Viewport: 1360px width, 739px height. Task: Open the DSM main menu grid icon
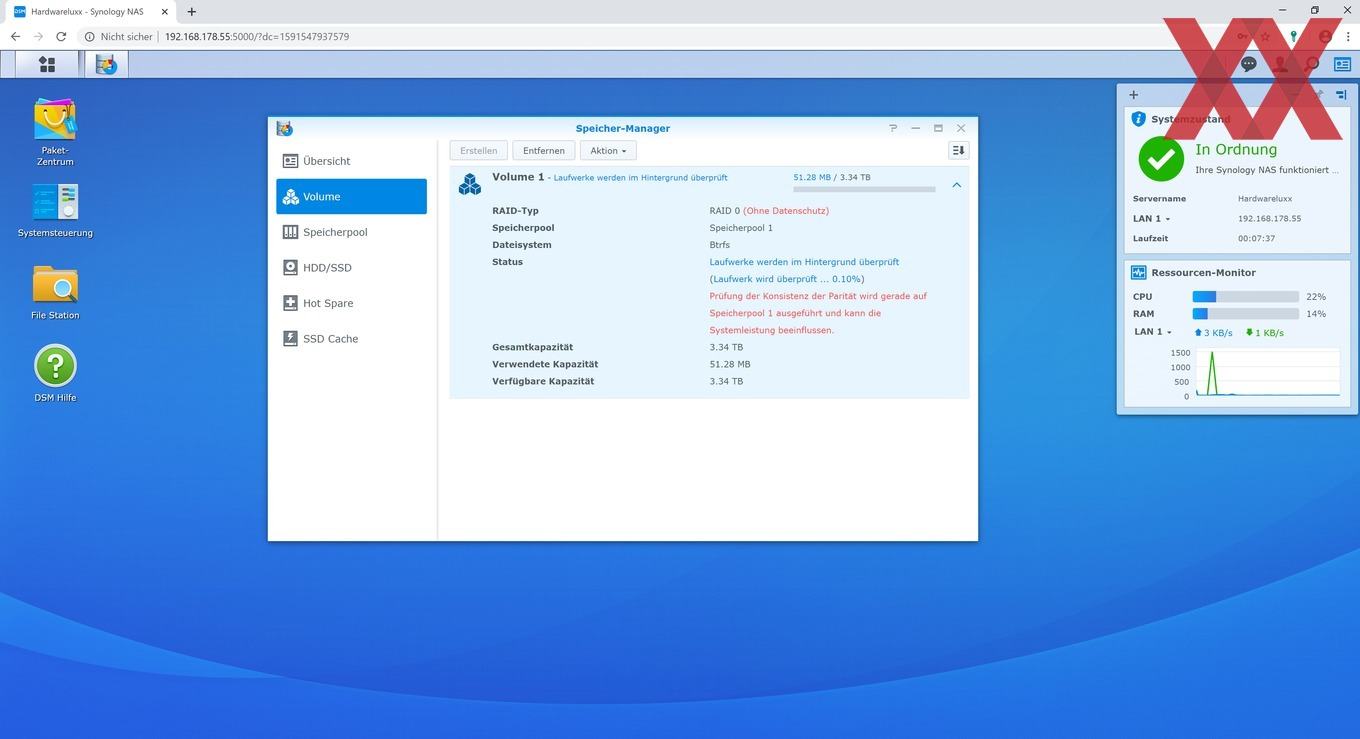pos(47,64)
